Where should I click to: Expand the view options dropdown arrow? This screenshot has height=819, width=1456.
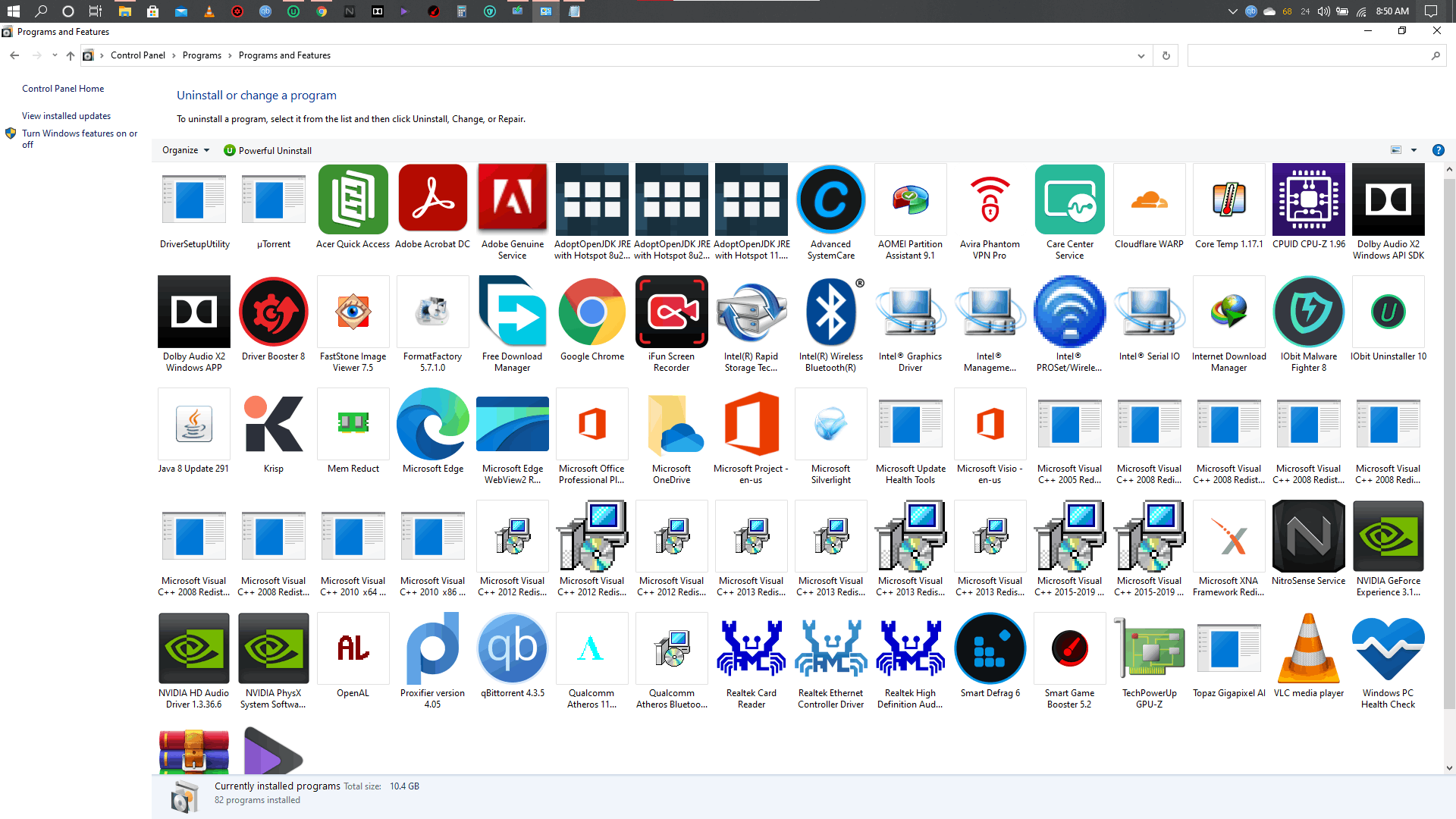1414,150
